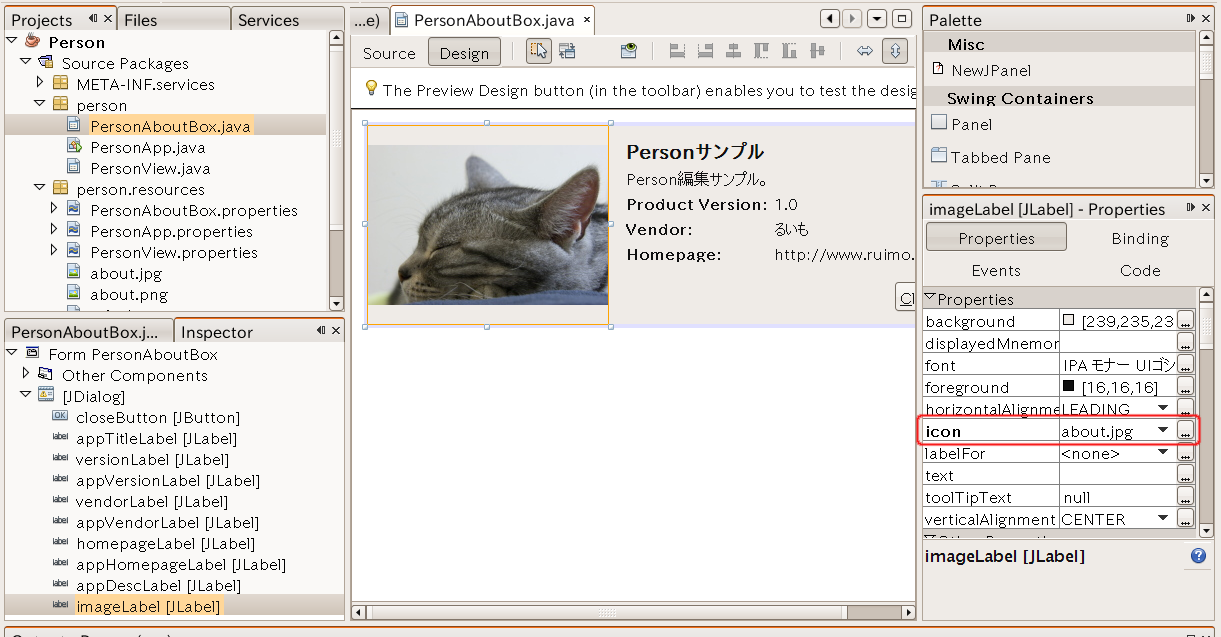Toggle the vertical resizability button

(894, 52)
